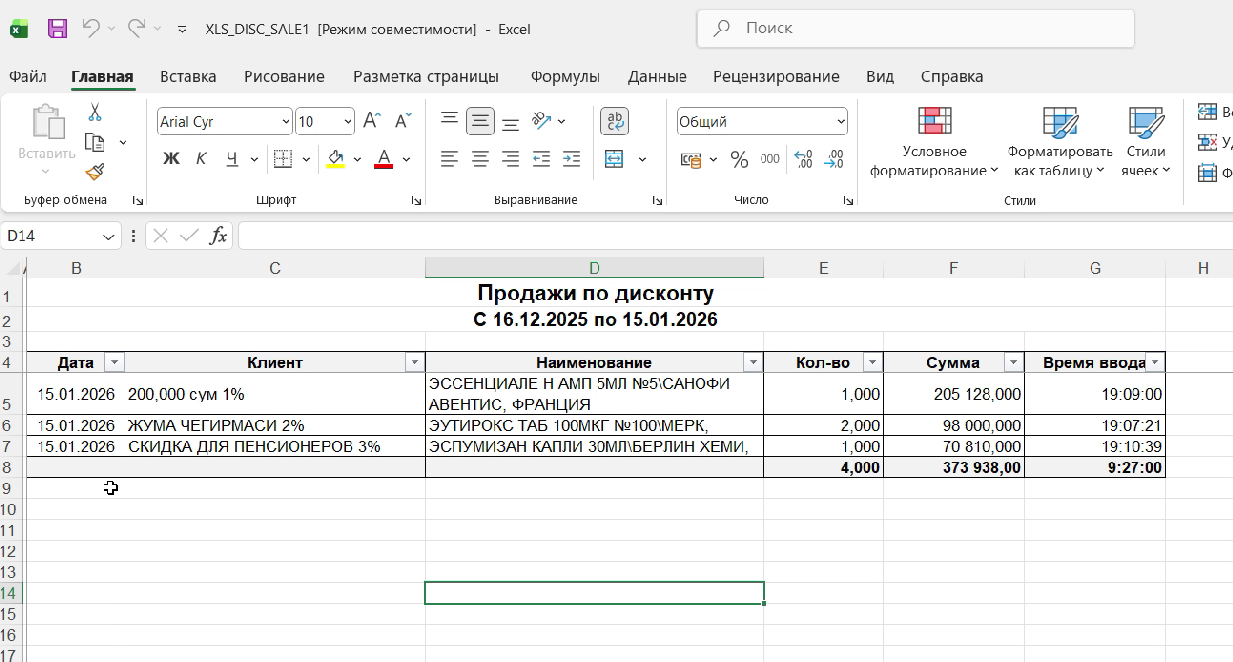Switch to the Рисование tab
Screen dimensions: 1233x662
click(x=284, y=76)
